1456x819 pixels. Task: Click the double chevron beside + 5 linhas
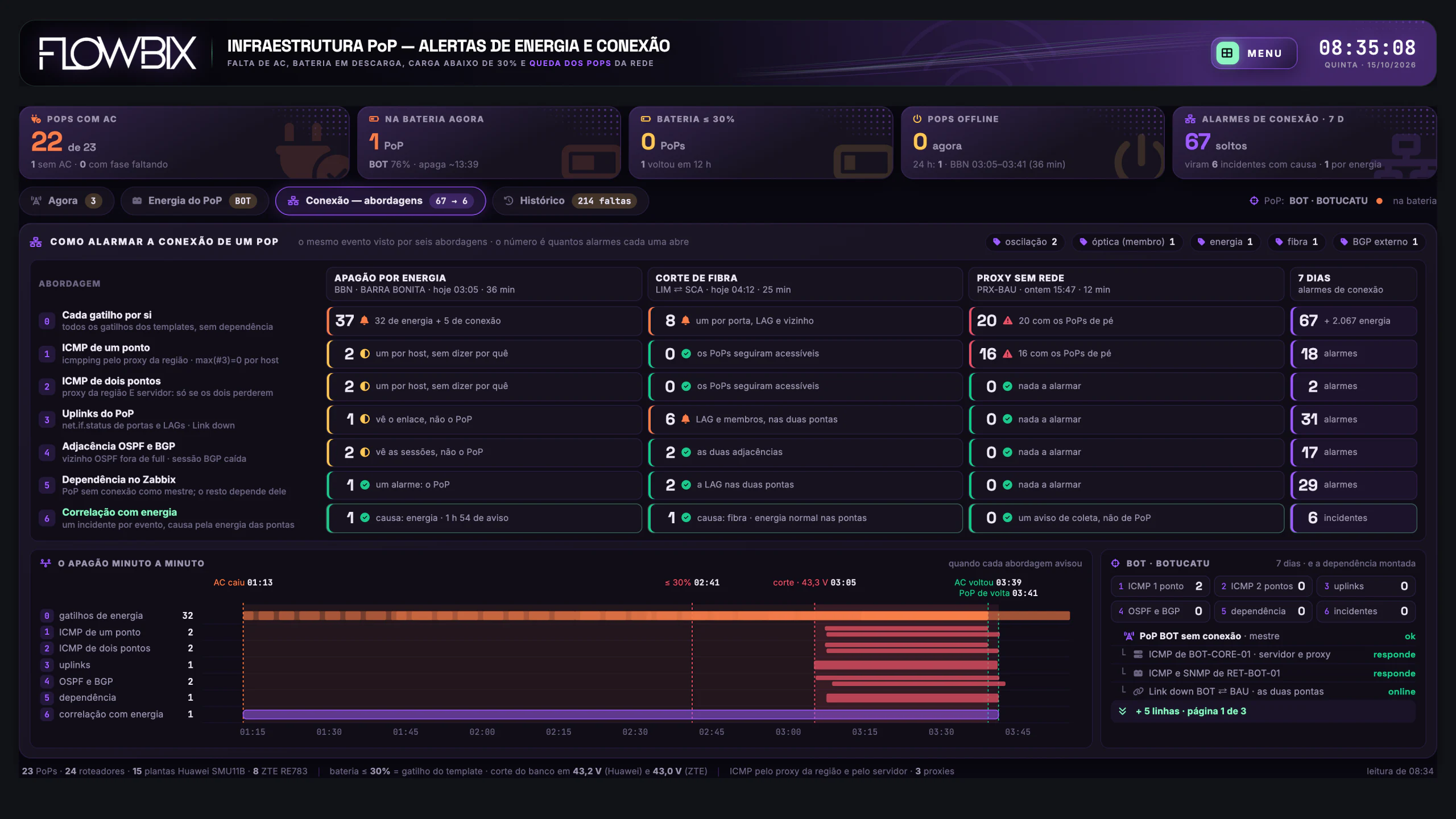point(1123,712)
